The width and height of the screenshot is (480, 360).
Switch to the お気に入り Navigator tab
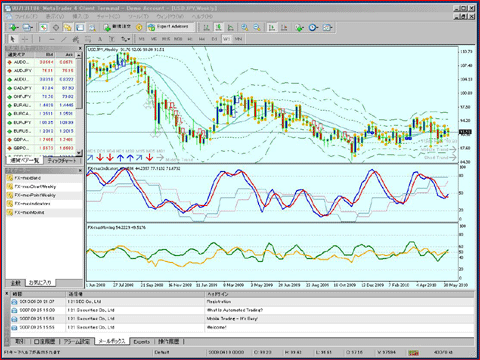[x=40, y=283]
